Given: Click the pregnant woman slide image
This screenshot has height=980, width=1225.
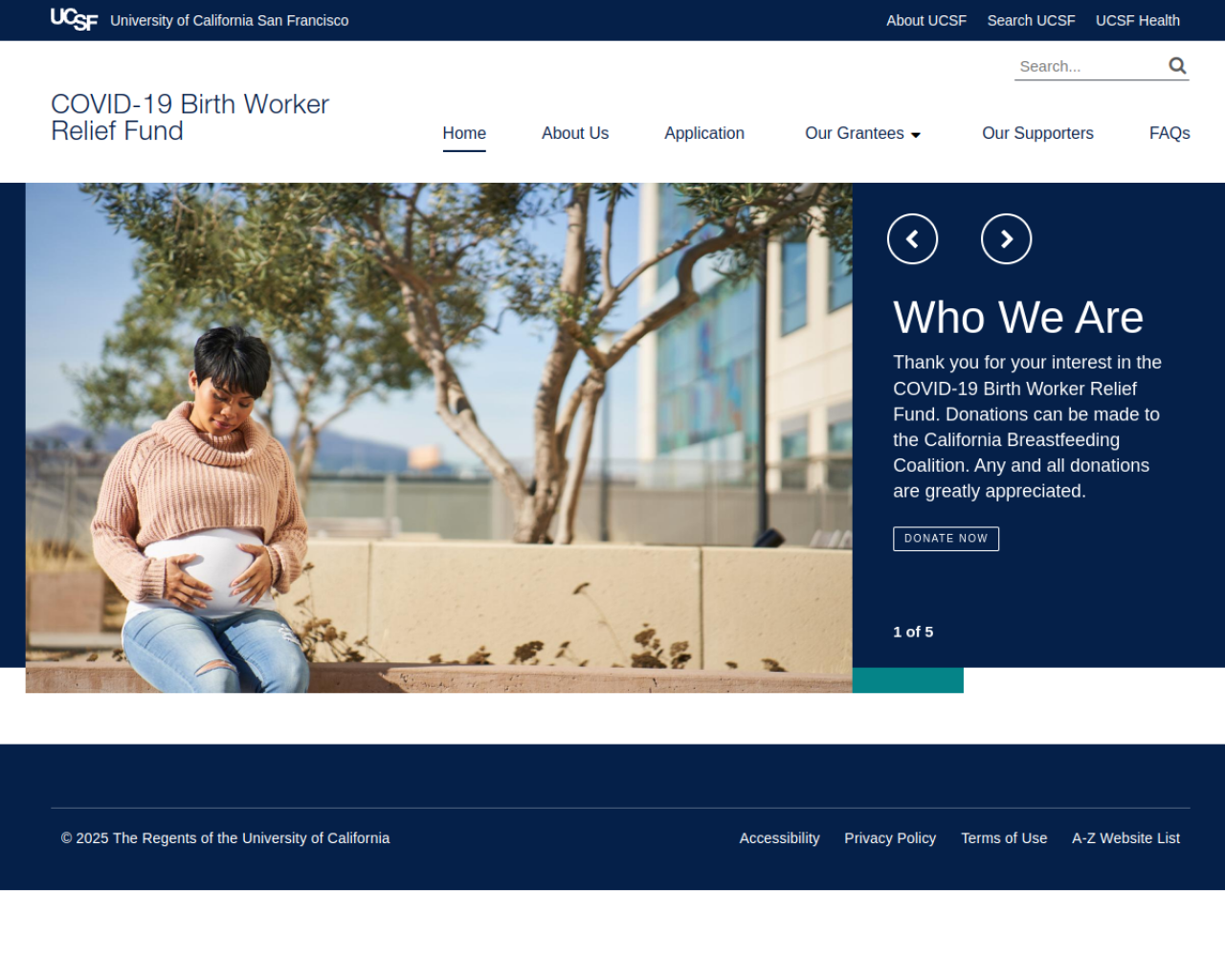Looking at the screenshot, I should (438, 437).
